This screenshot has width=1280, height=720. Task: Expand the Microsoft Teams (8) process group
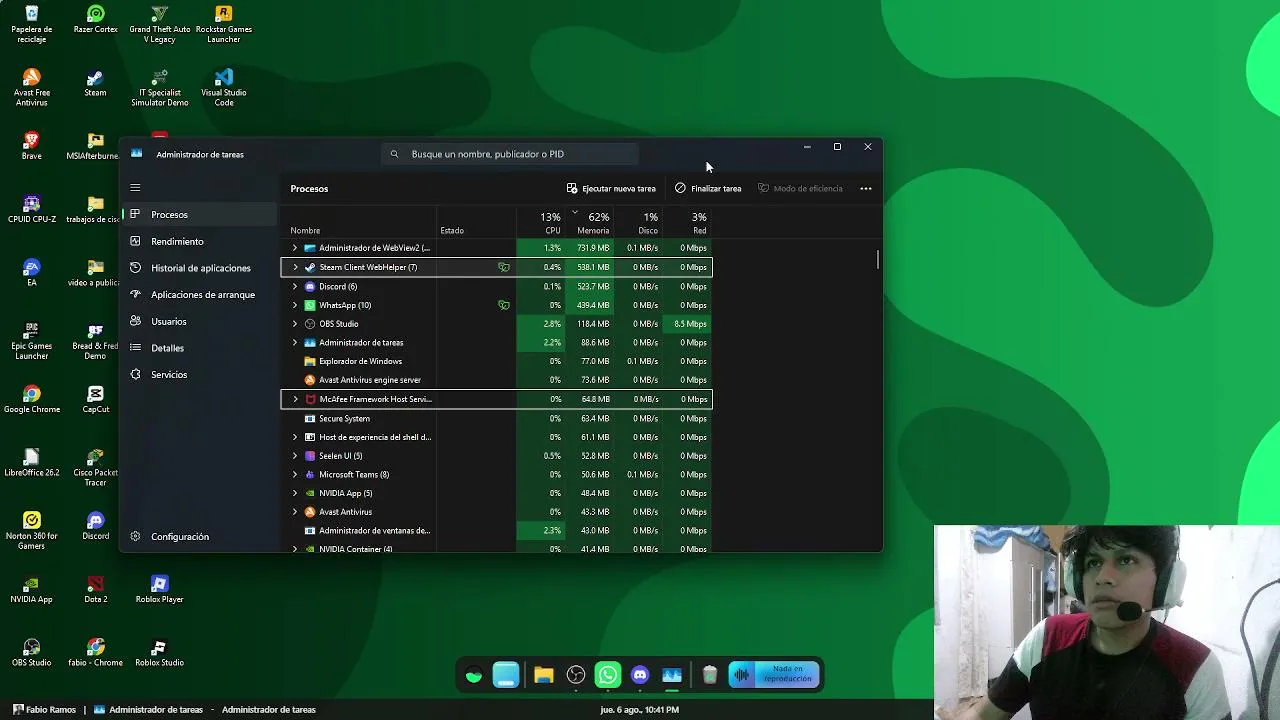point(294,474)
